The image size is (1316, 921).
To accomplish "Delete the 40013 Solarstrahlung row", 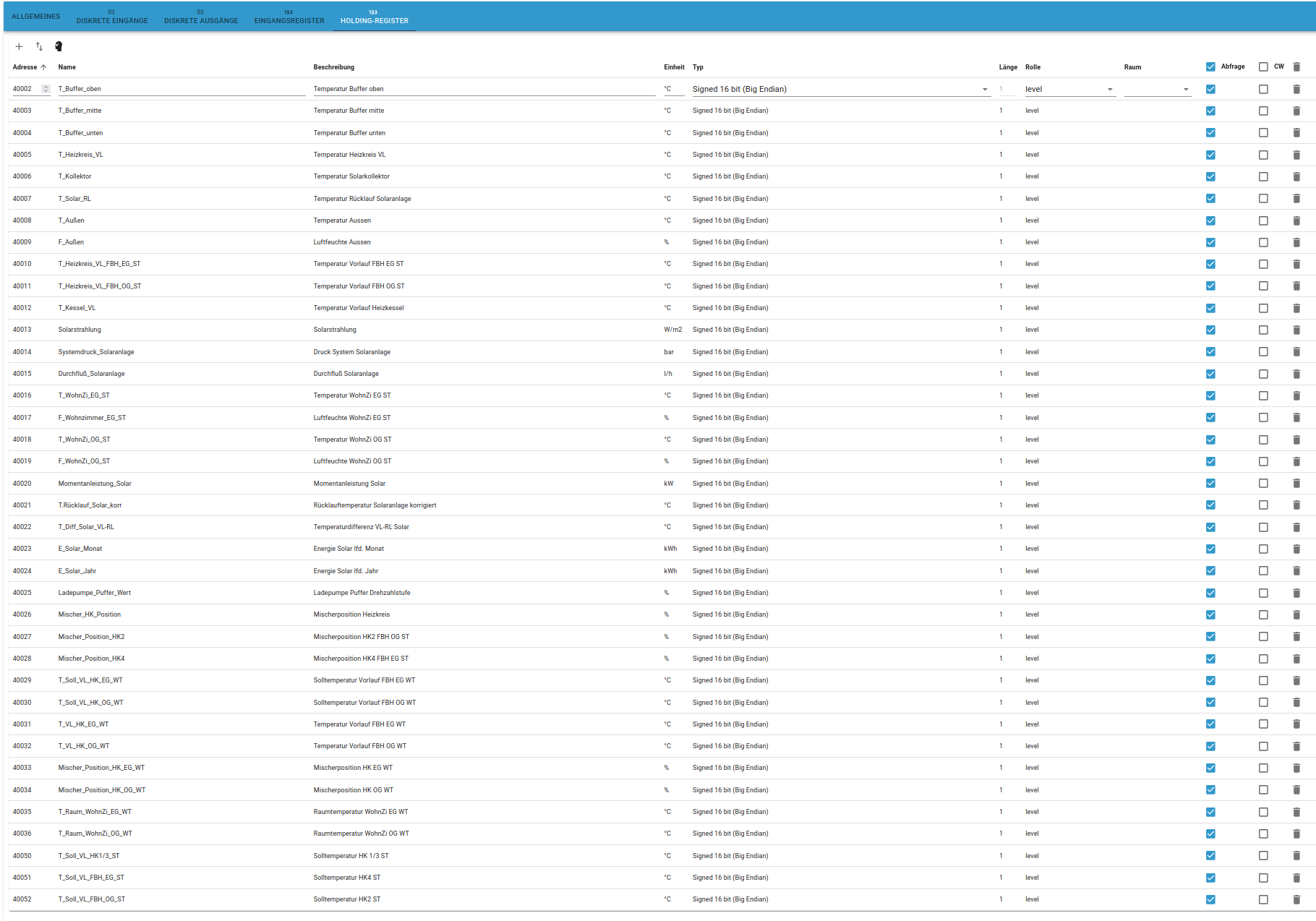I will [1296, 330].
